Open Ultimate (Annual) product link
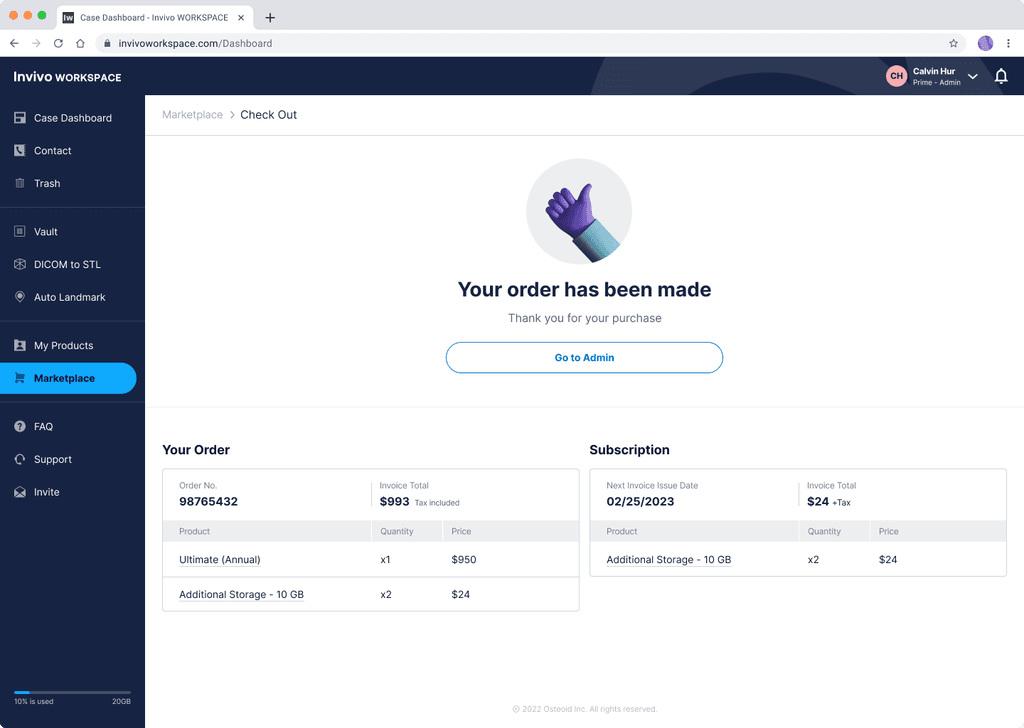 tap(219, 560)
